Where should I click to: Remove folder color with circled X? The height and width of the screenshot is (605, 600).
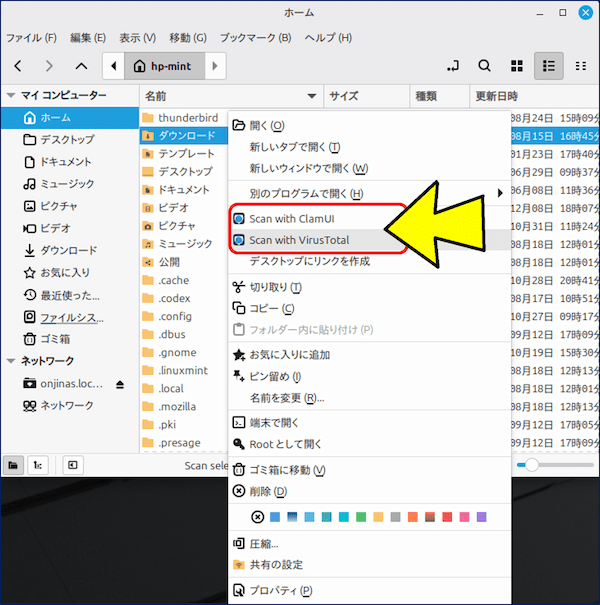click(x=257, y=517)
